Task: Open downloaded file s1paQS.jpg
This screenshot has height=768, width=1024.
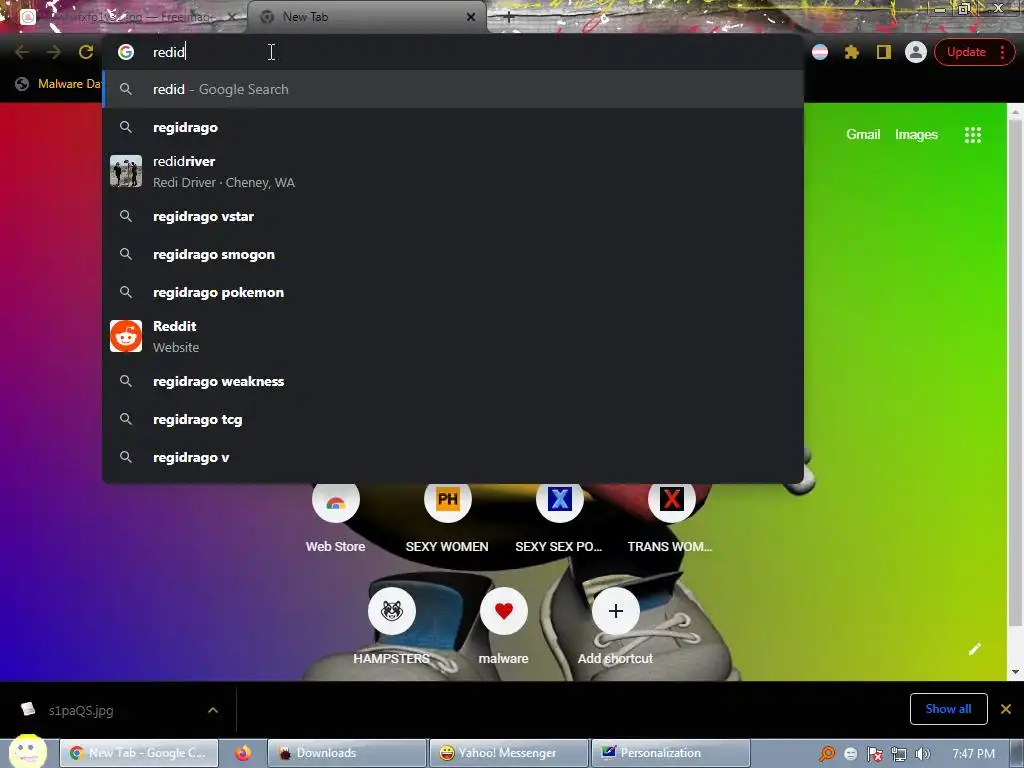Action: pyautogui.click(x=81, y=711)
